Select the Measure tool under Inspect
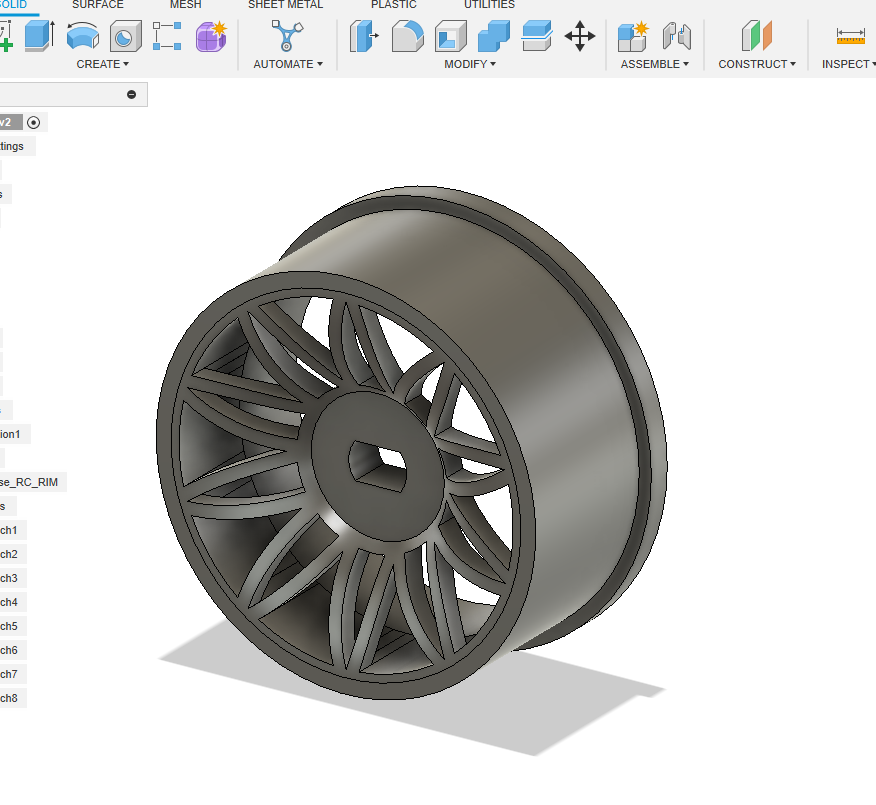The image size is (876, 805). click(x=851, y=36)
